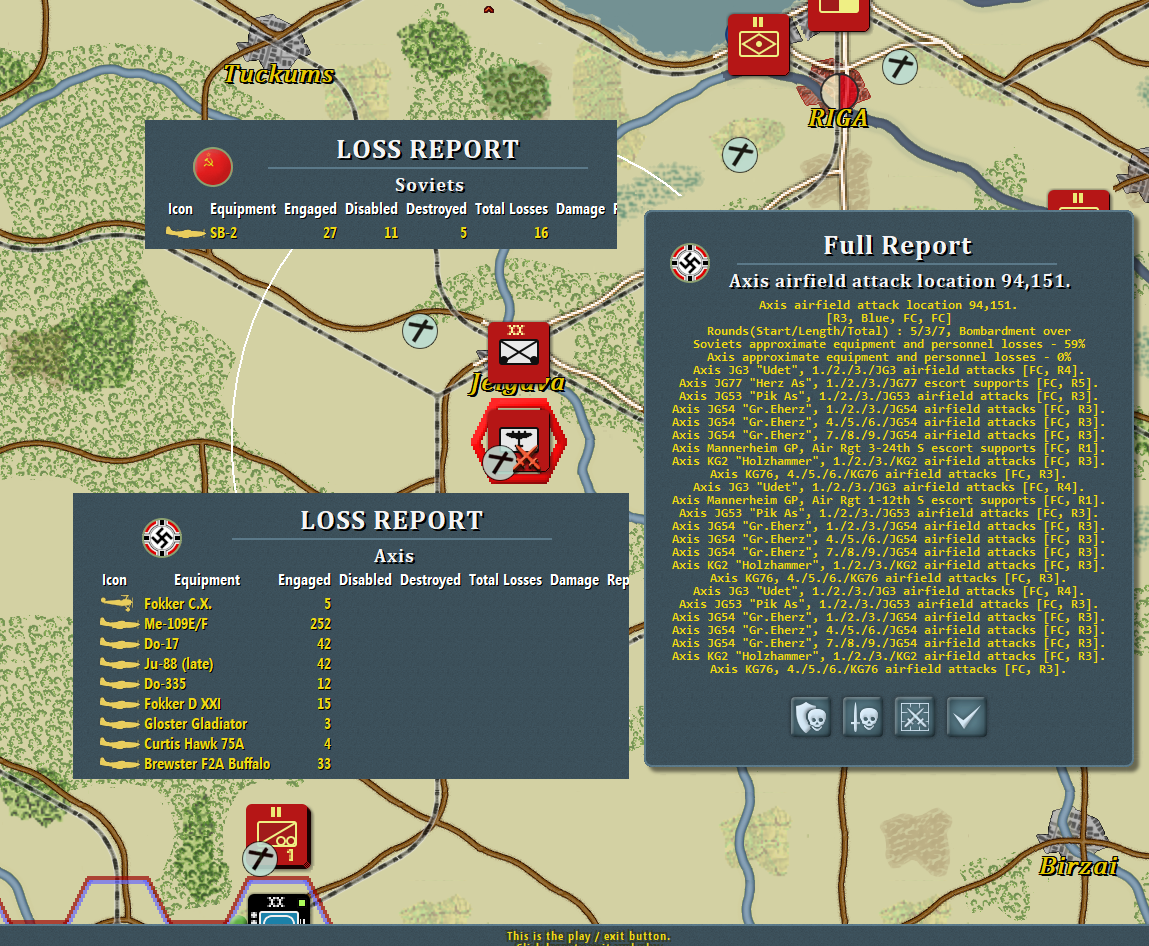Select the XX infantry counter at Jelgava

pos(519,351)
